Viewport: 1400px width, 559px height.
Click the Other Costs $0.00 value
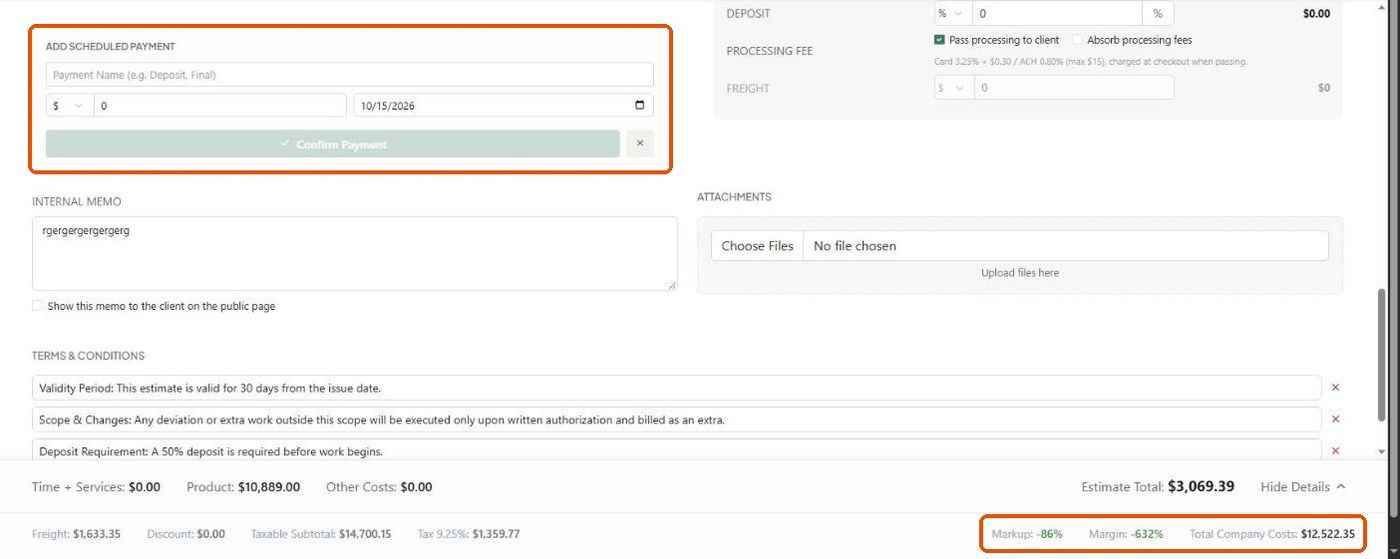416,487
